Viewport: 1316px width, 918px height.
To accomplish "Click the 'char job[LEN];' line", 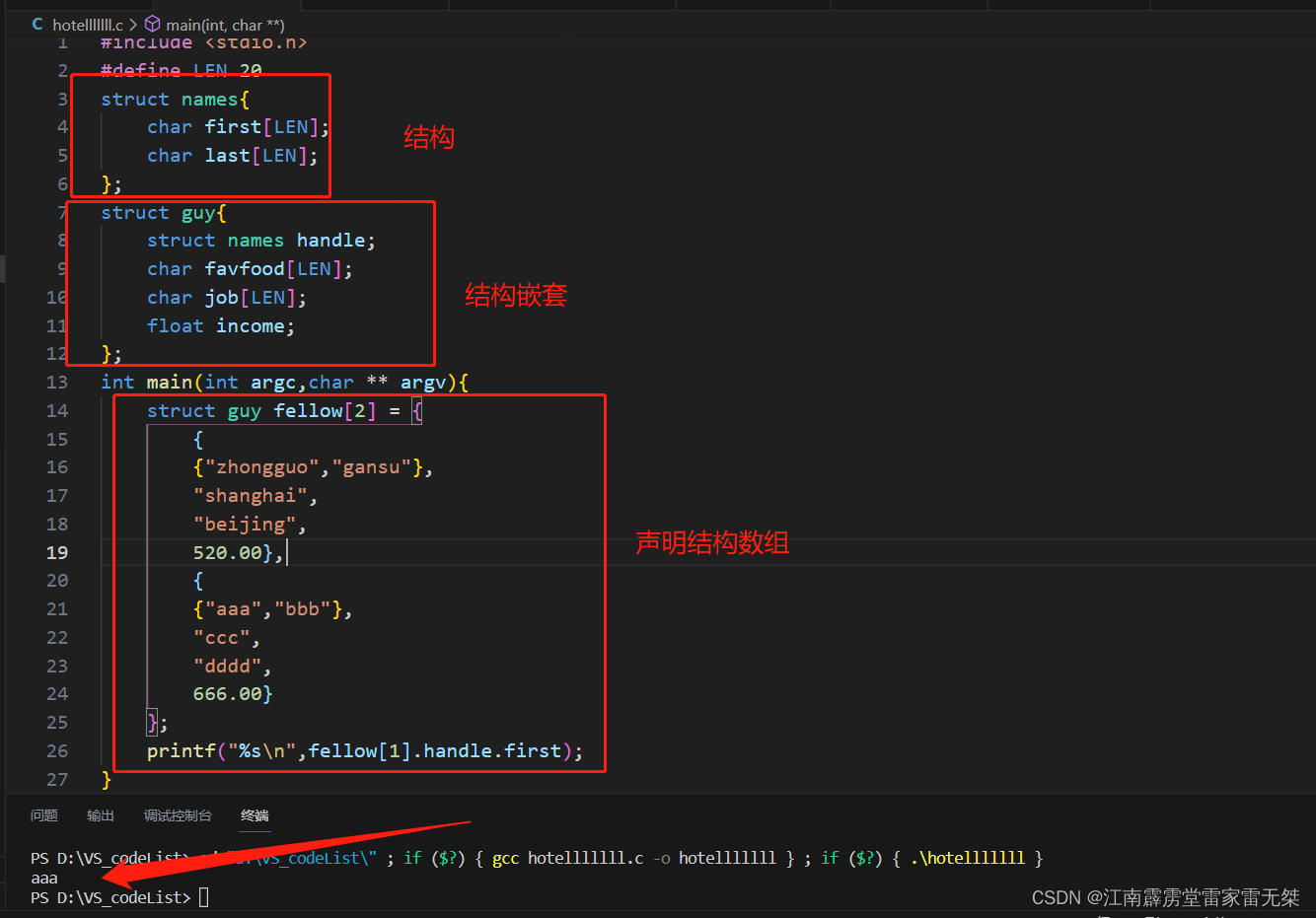I will (227, 298).
